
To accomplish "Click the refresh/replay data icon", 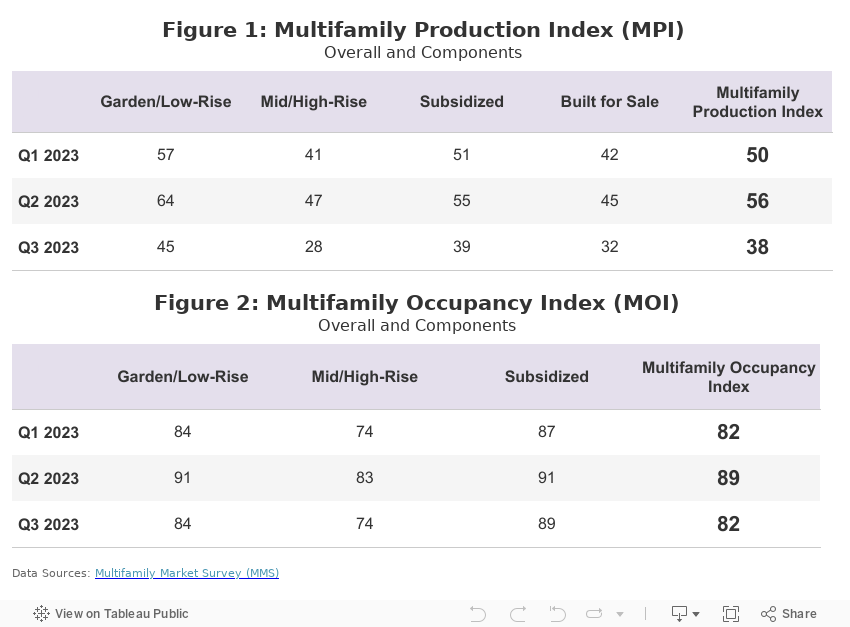I will pyautogui.click(x=594, y=614).
